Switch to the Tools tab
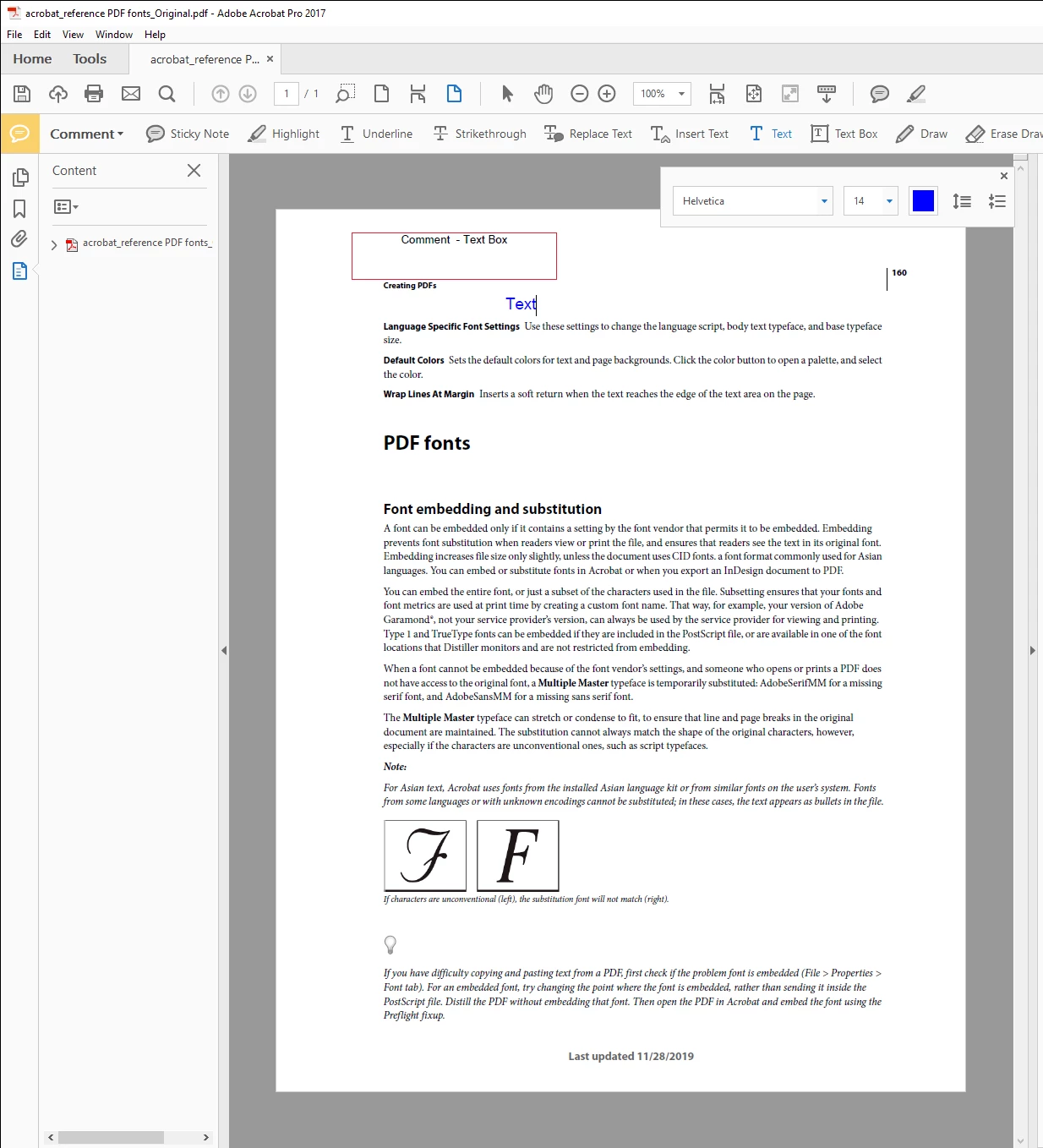 coord(90,59)
